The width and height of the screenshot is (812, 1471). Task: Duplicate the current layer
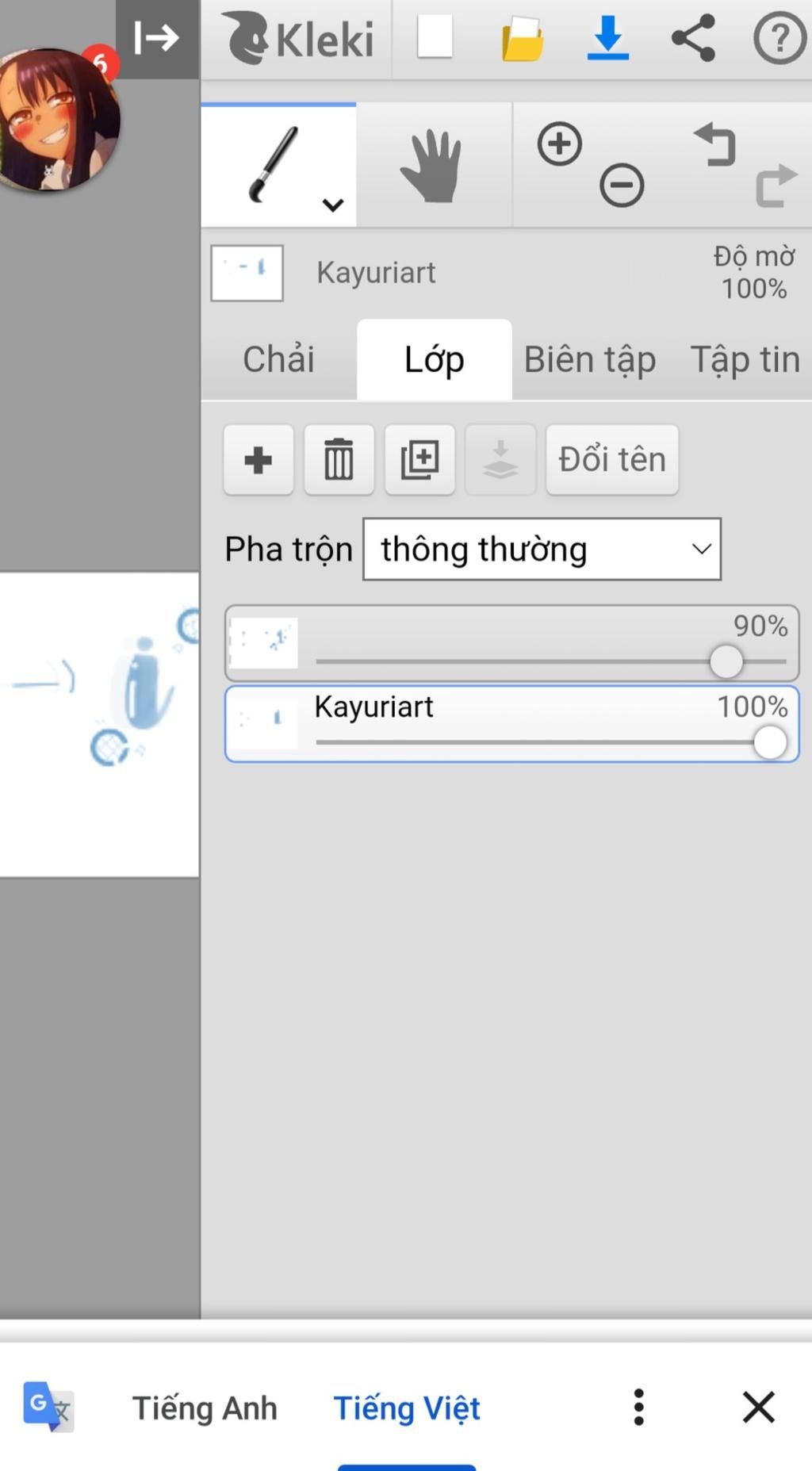click(x=419, y=460)
